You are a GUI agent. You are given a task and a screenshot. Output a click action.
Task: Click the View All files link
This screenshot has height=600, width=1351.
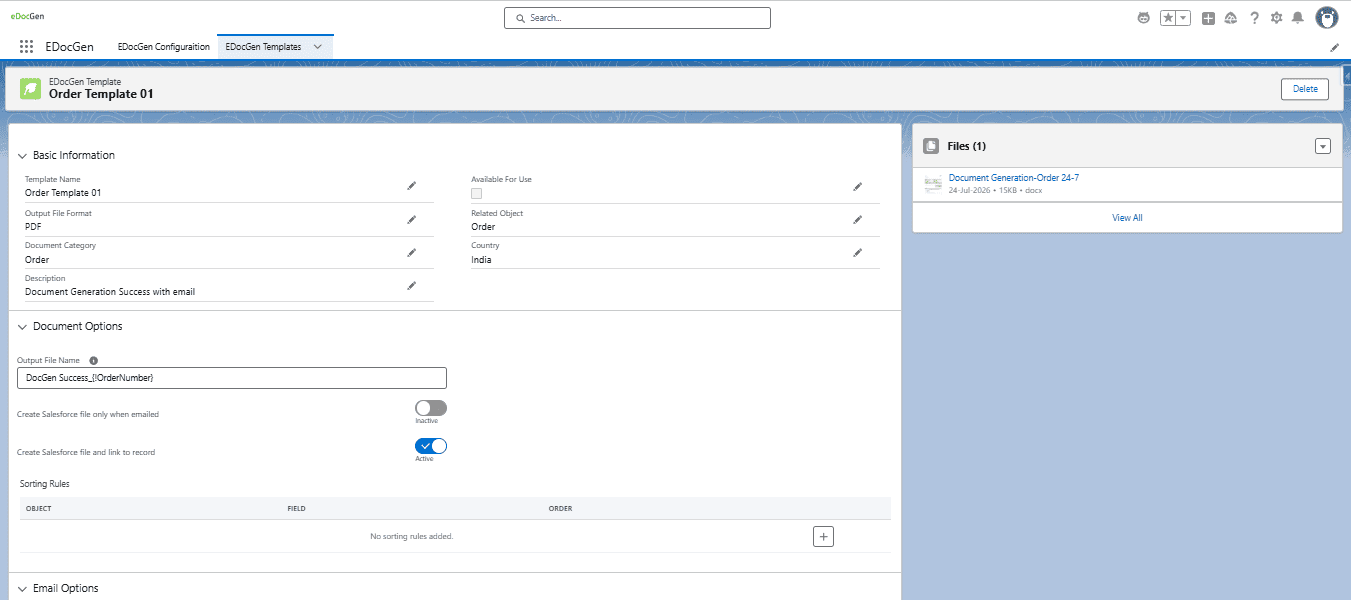point(1127,218)
